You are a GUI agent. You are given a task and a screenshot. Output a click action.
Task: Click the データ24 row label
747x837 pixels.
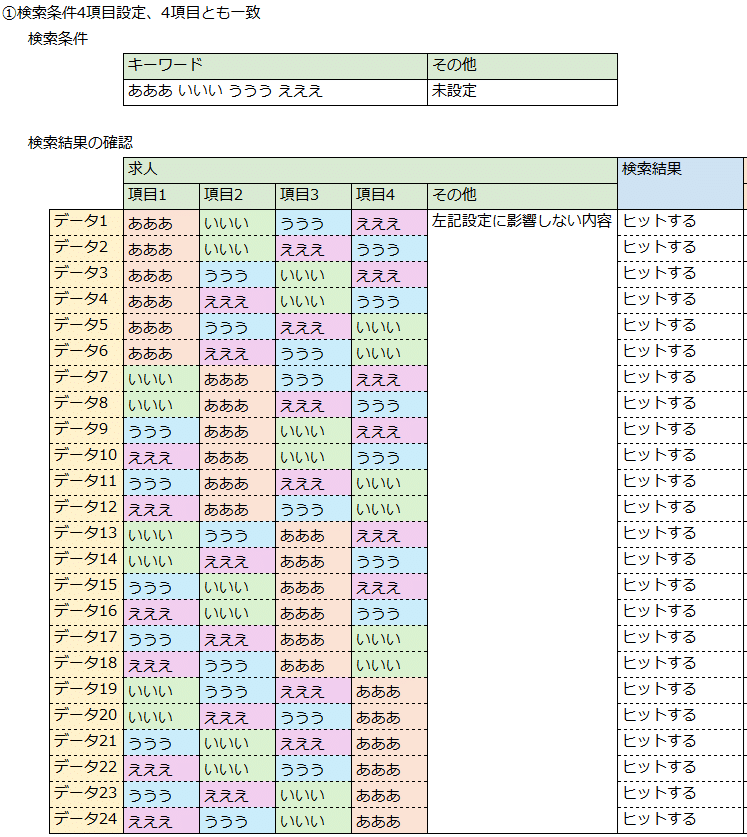click(86, 819)
